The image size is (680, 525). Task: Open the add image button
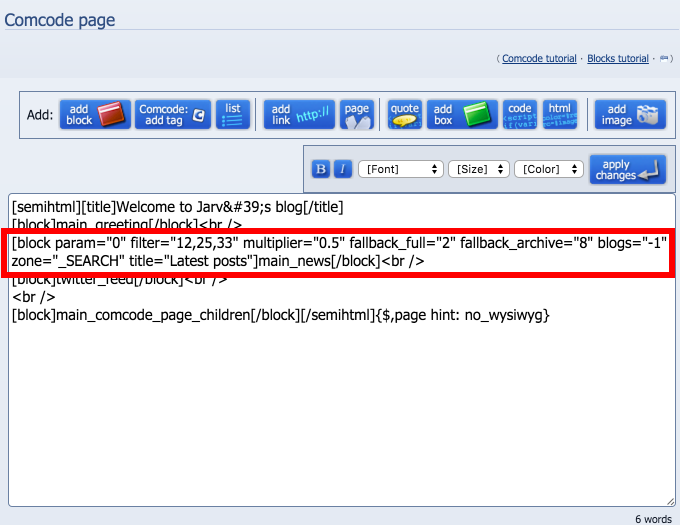coord(630,114)
